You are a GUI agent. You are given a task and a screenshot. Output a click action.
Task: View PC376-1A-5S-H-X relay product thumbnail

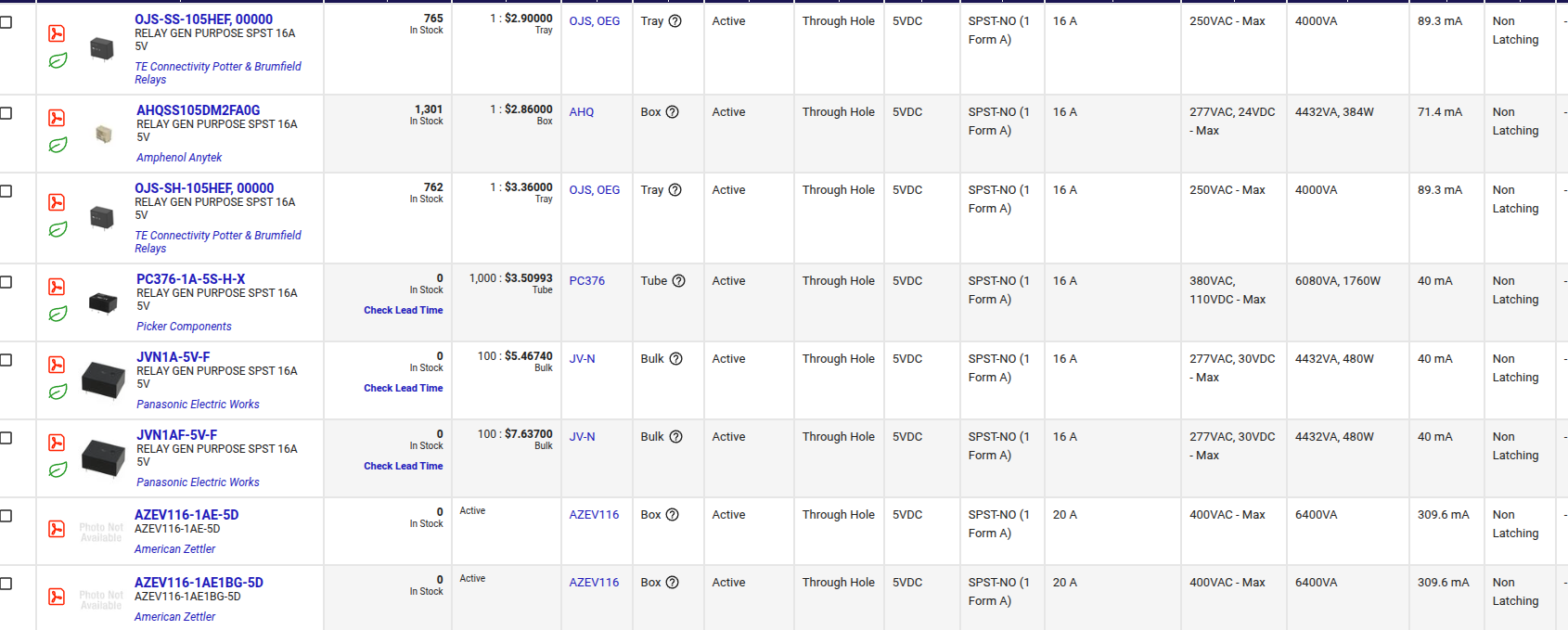point(103,302)
